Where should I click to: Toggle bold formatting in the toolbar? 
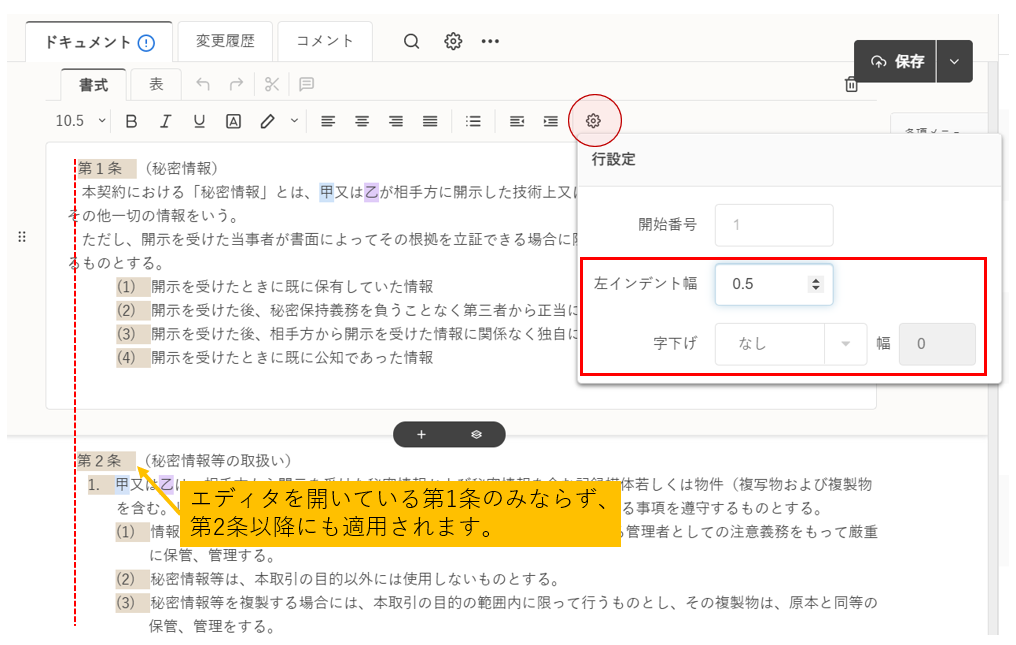131,121
